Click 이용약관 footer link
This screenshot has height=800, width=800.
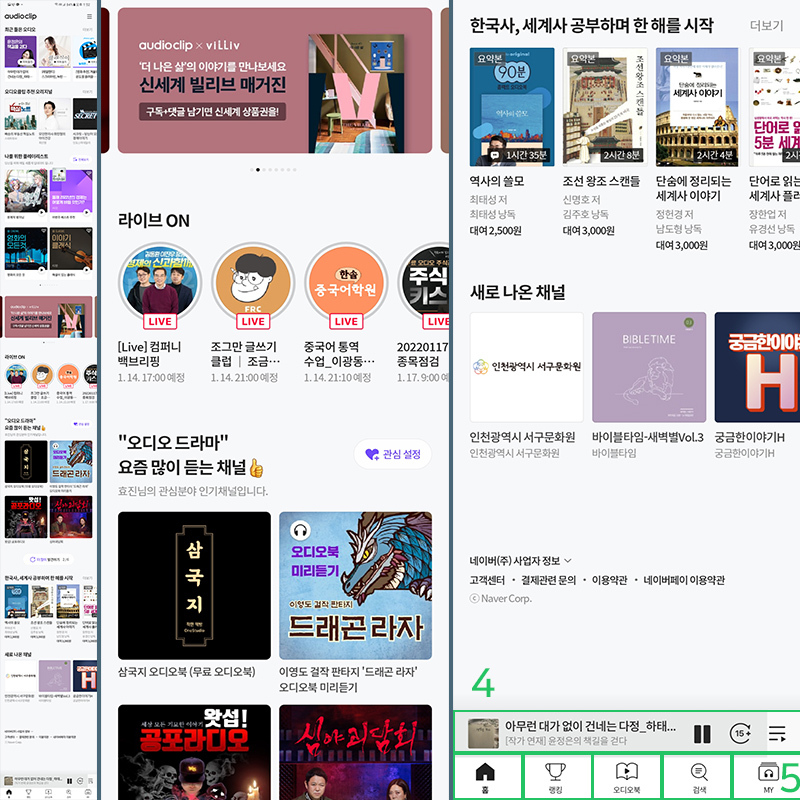coord(610,580)
